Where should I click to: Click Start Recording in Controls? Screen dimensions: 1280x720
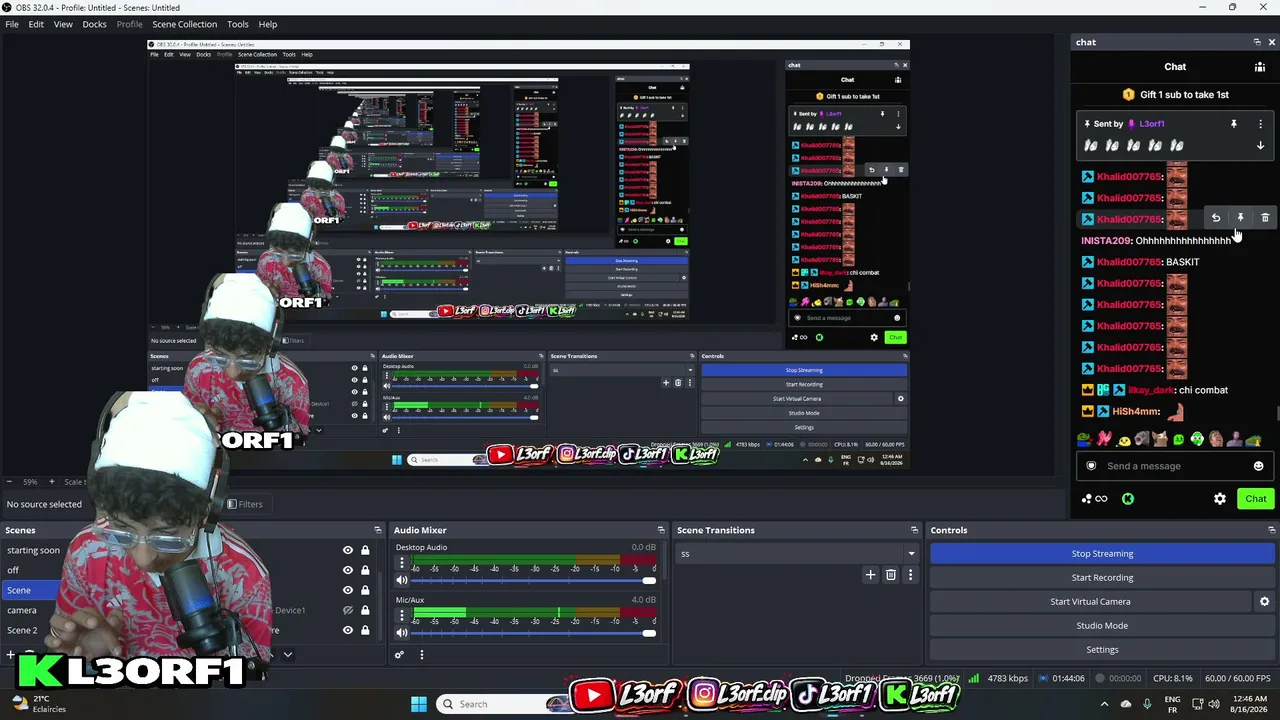click(1102, 578)
